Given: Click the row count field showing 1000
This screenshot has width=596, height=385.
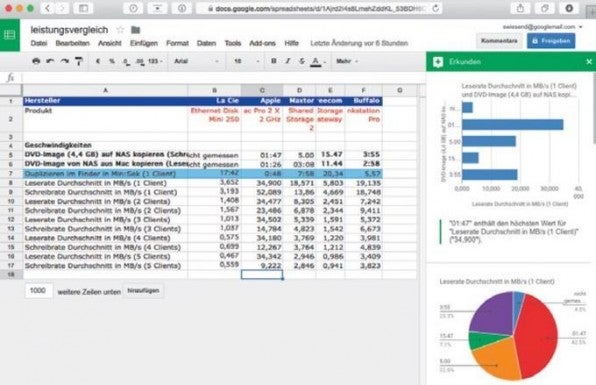Looking at the screenshot, I should click(x=39, y=291).
